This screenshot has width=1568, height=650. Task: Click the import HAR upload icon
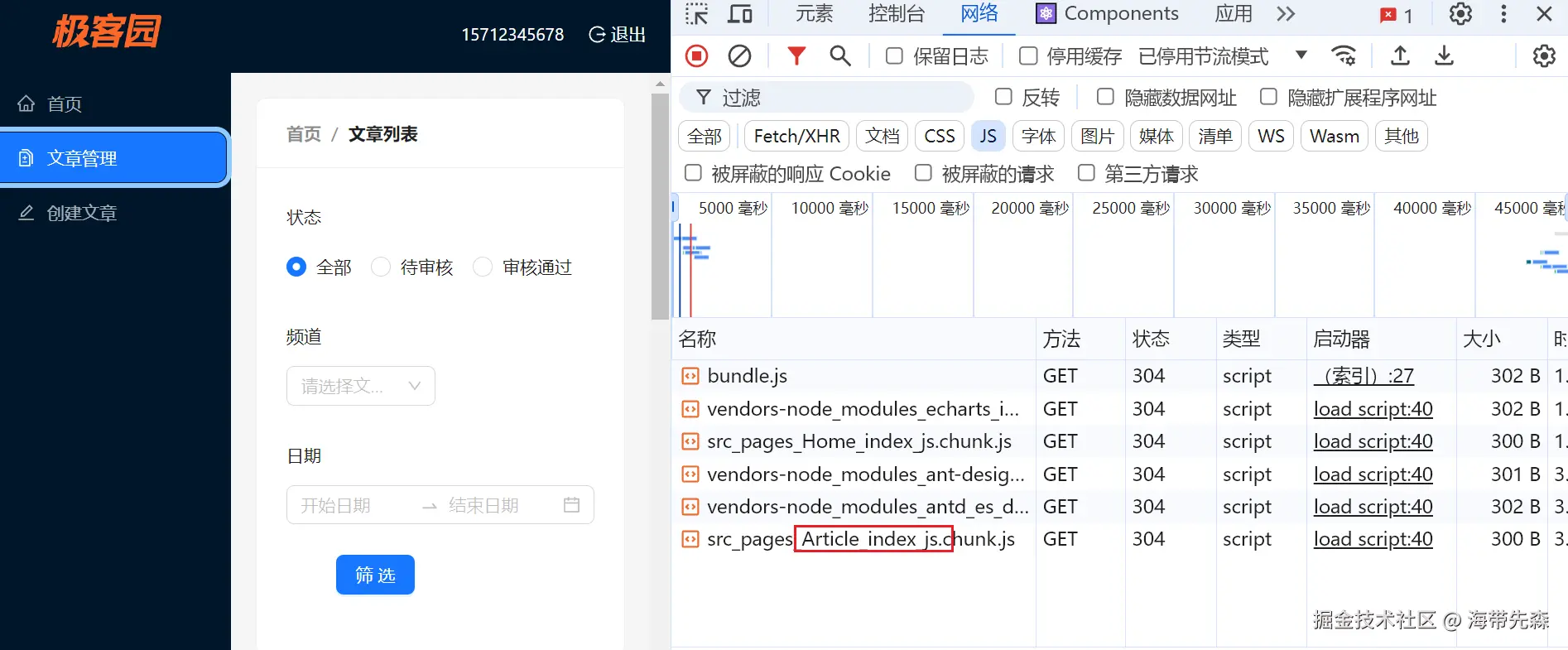[1400, 55]
